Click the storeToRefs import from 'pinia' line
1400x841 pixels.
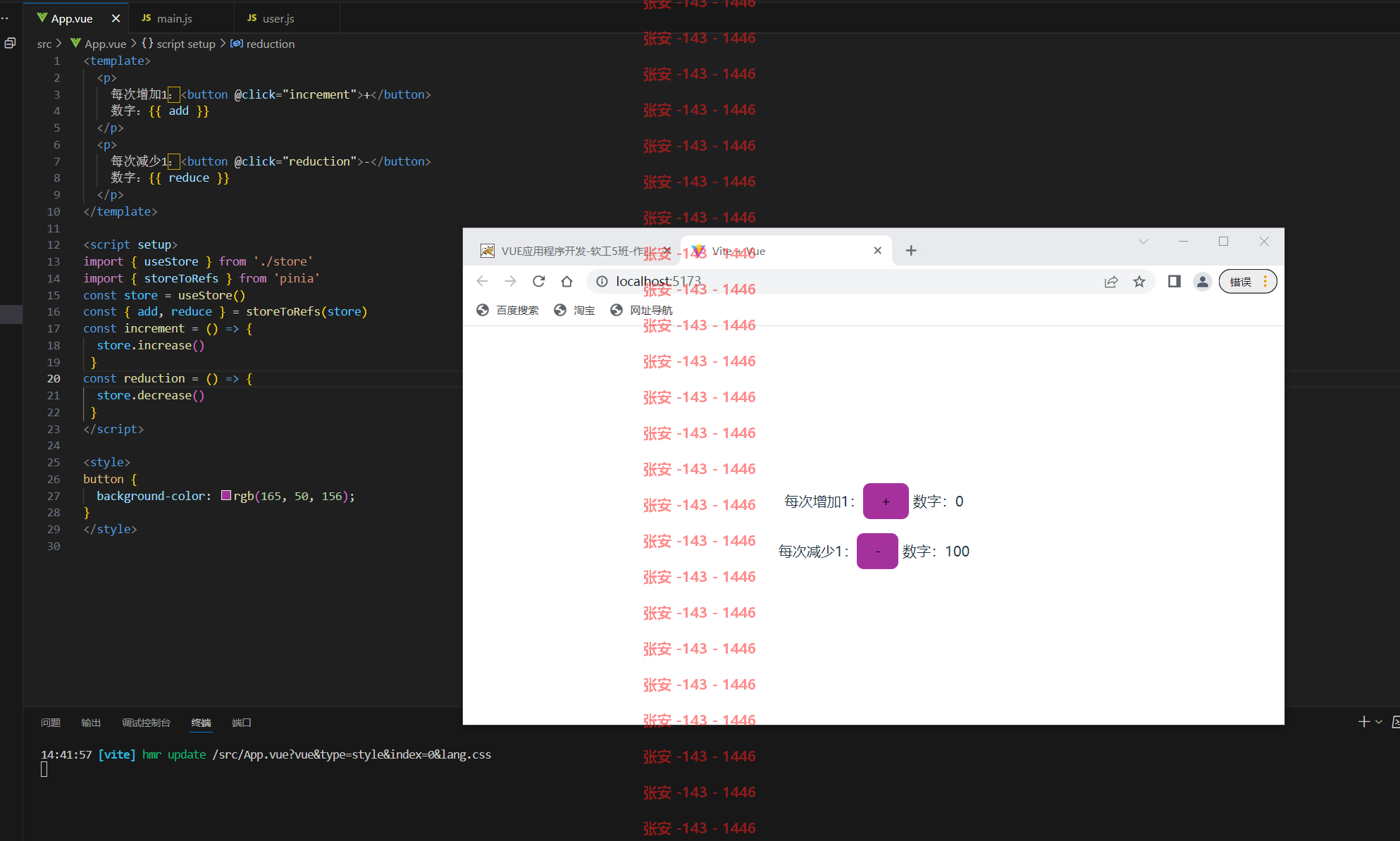202,279
